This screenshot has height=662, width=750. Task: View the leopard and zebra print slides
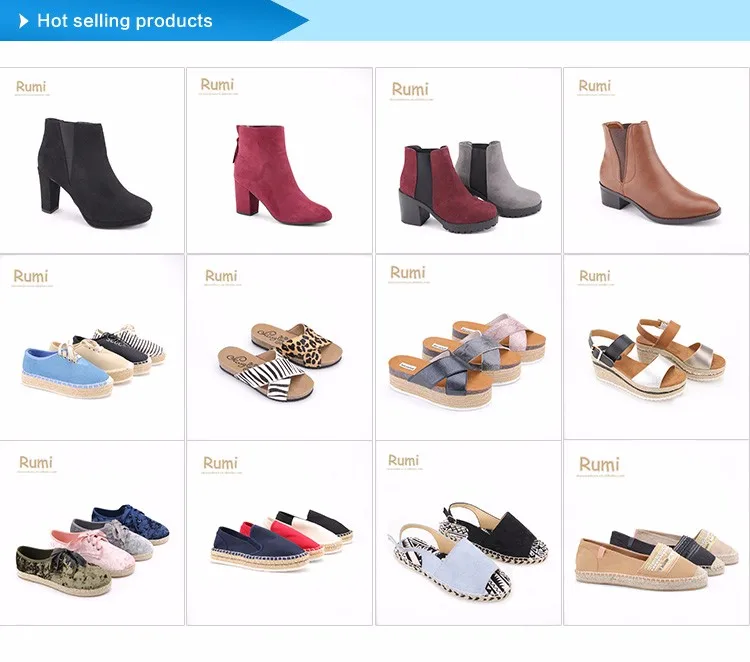(279, 347)
